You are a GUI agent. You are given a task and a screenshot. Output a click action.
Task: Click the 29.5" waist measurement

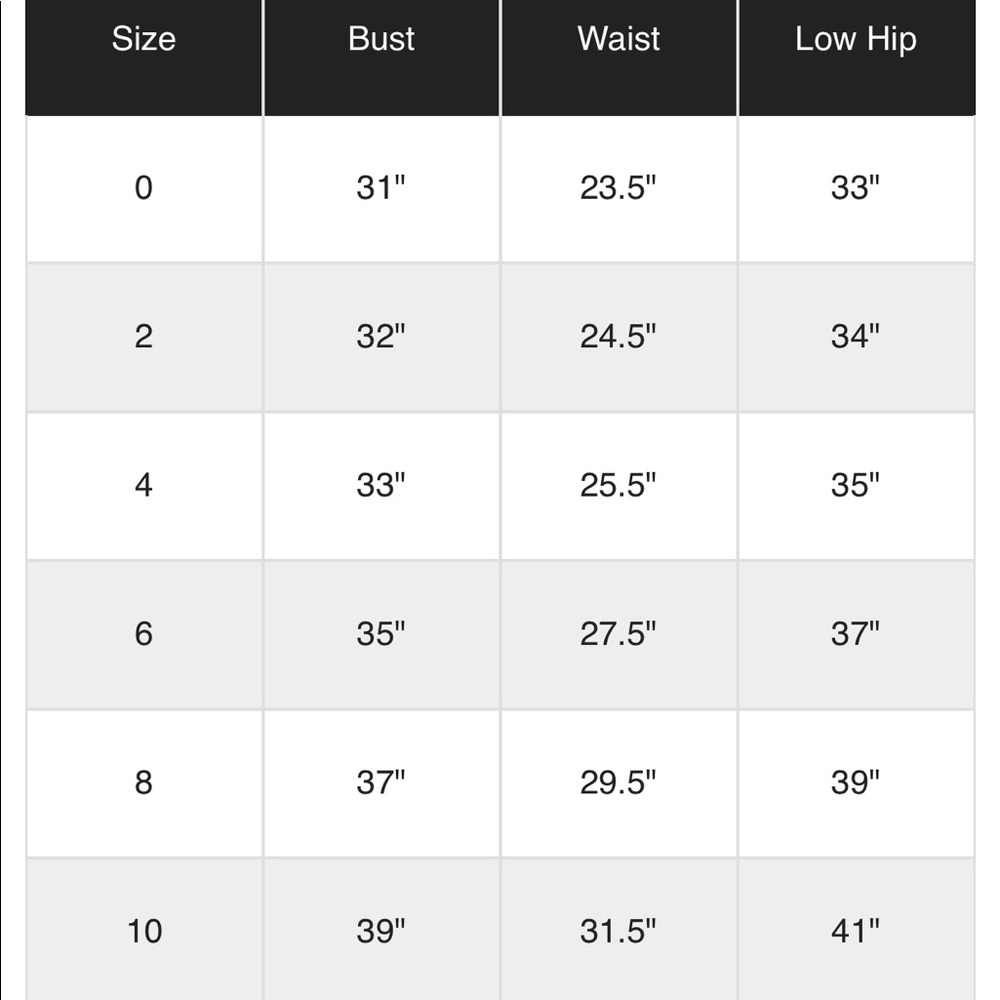coord(618,782)
